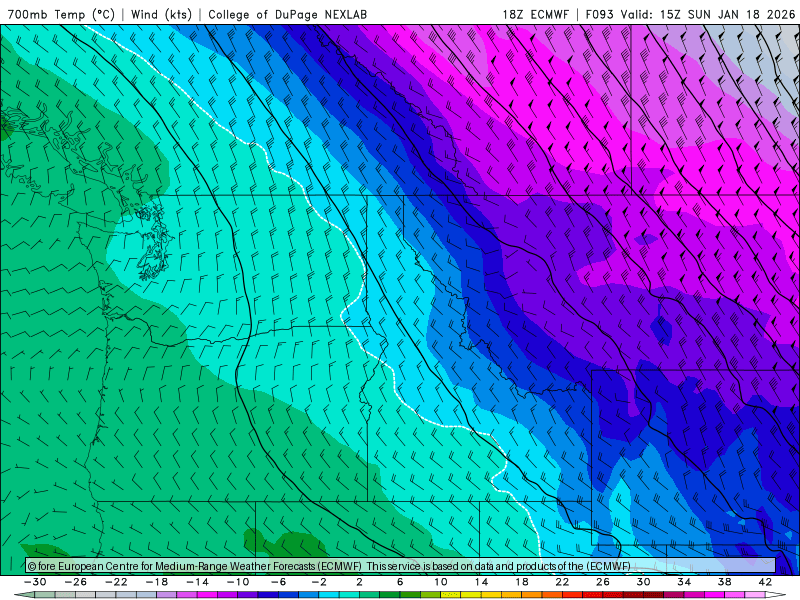This screenshot has height=600, width=800.
Task: Click the ECMWF copyright notice banner
Action: pos(401,566)
